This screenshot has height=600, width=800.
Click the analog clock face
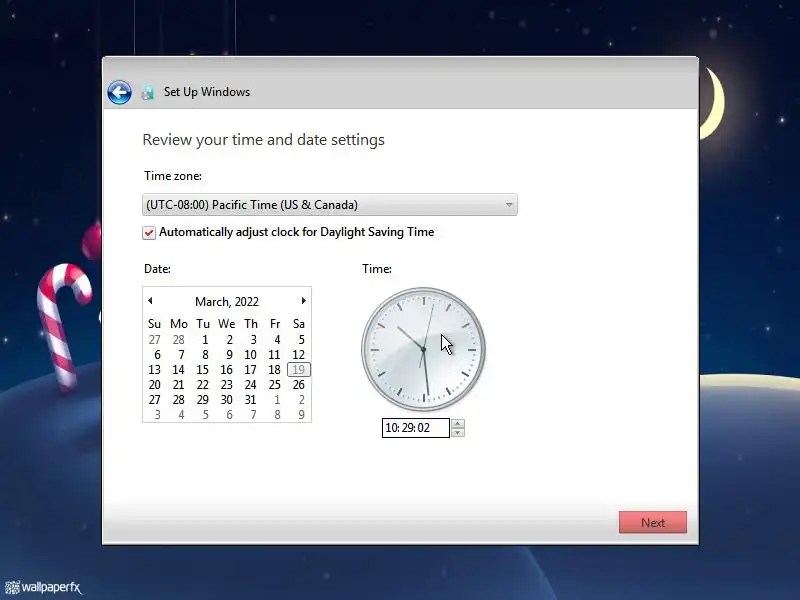point(423,349)
